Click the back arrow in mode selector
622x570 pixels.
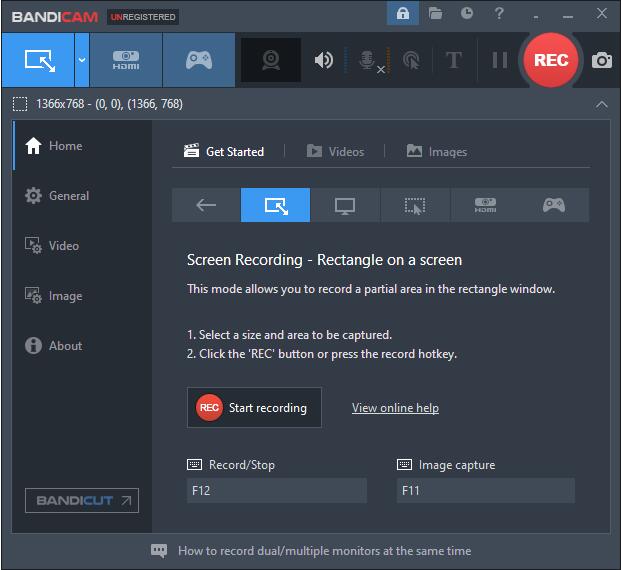click(206, 205)
